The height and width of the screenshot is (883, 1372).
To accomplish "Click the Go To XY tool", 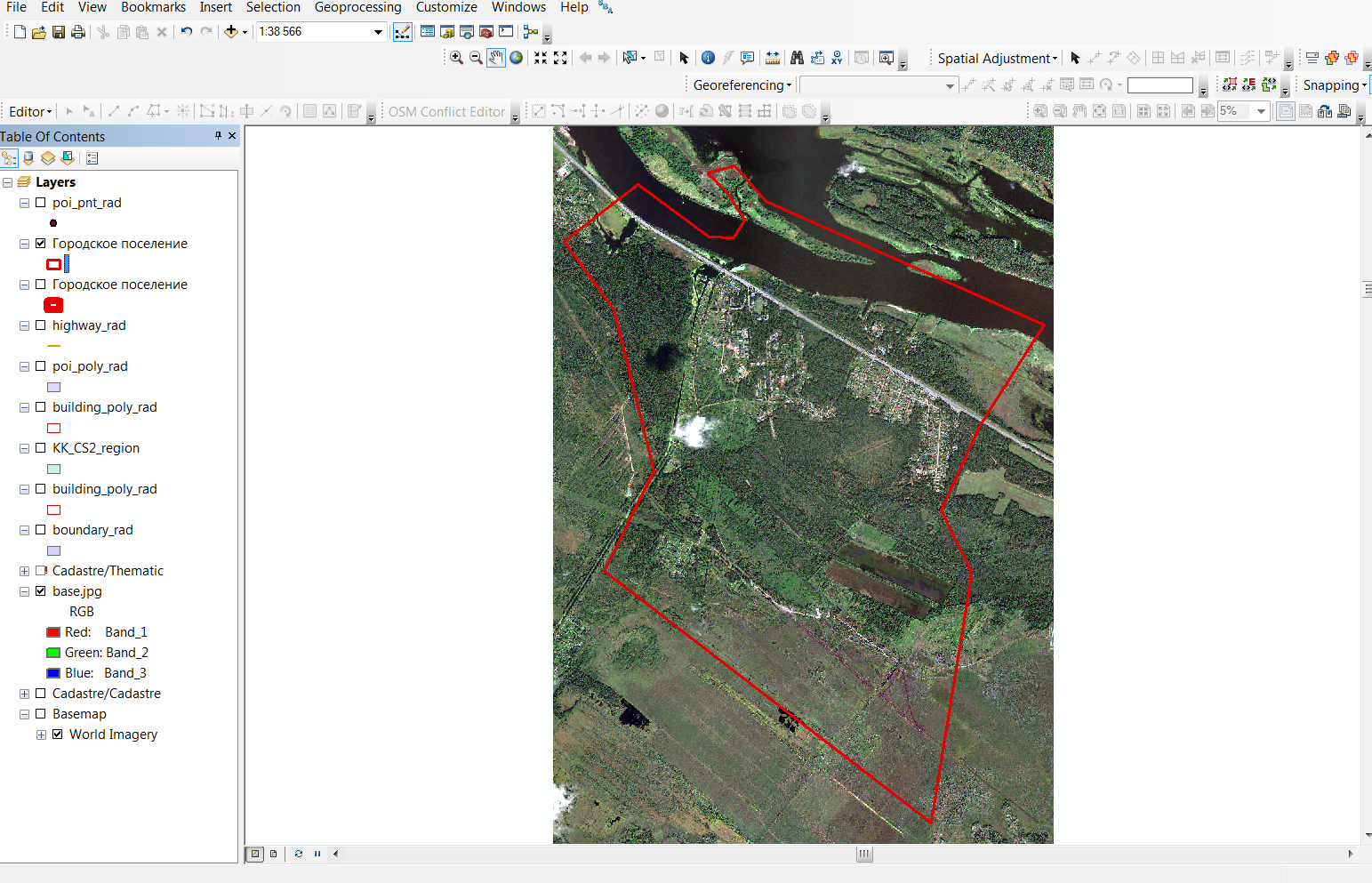I will pos(837,58).
